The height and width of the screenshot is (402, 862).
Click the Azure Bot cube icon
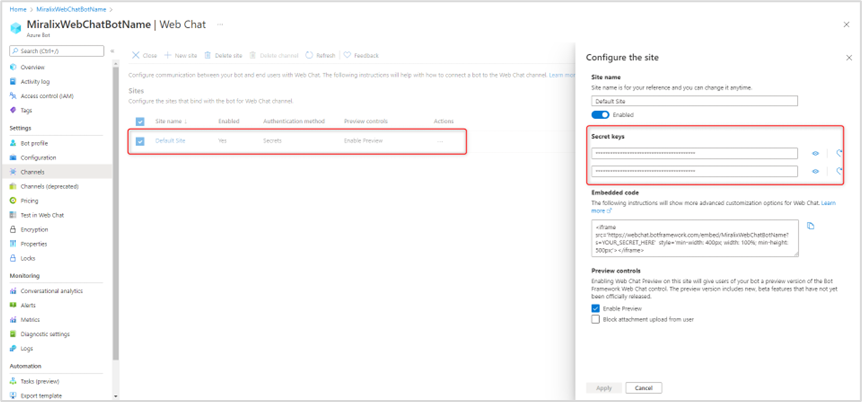(x=15, y=28)
